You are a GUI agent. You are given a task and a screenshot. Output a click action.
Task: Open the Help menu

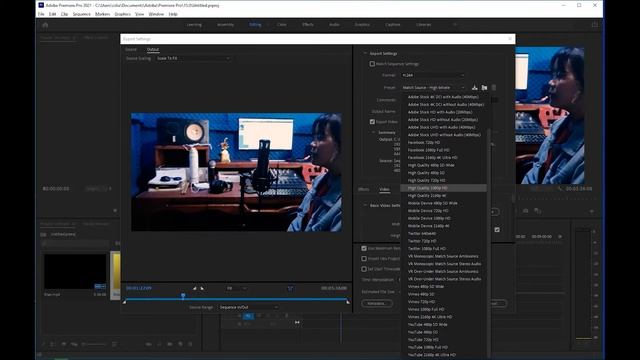[x=173, y=14]
